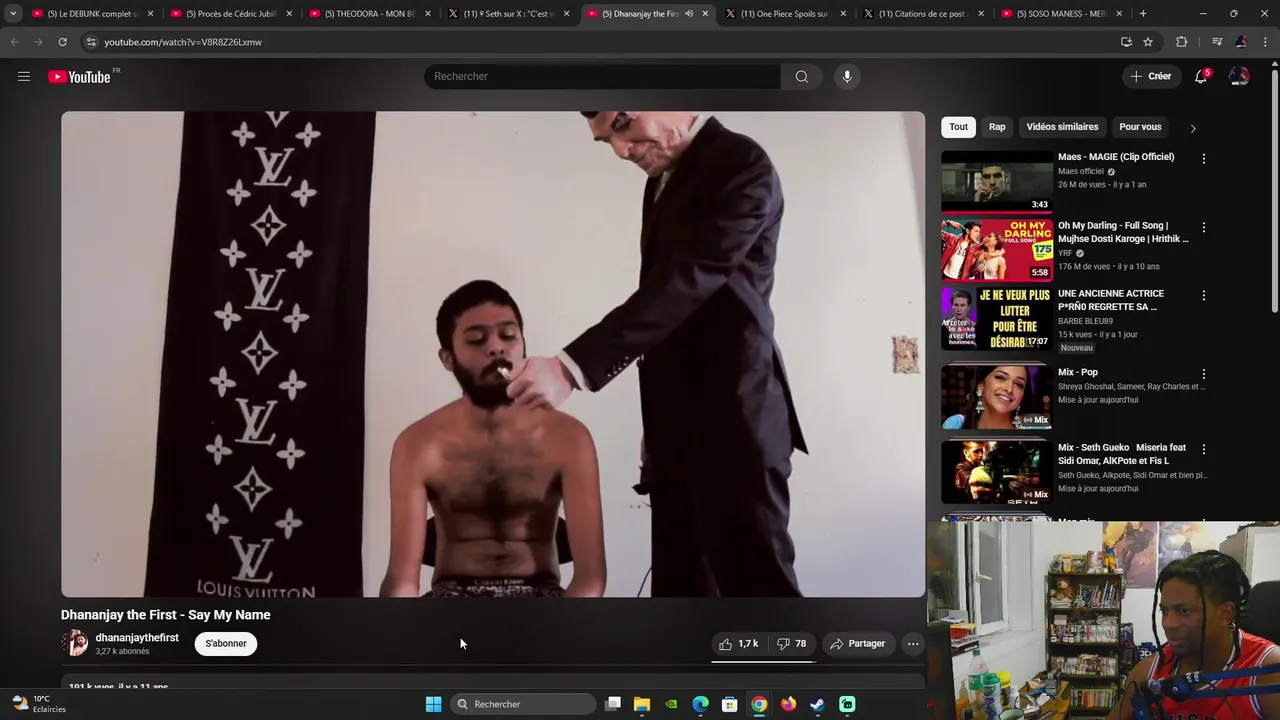Select the Tout filter chip
This screenshot has height=720, width=1280.
(x=958, y=127)
